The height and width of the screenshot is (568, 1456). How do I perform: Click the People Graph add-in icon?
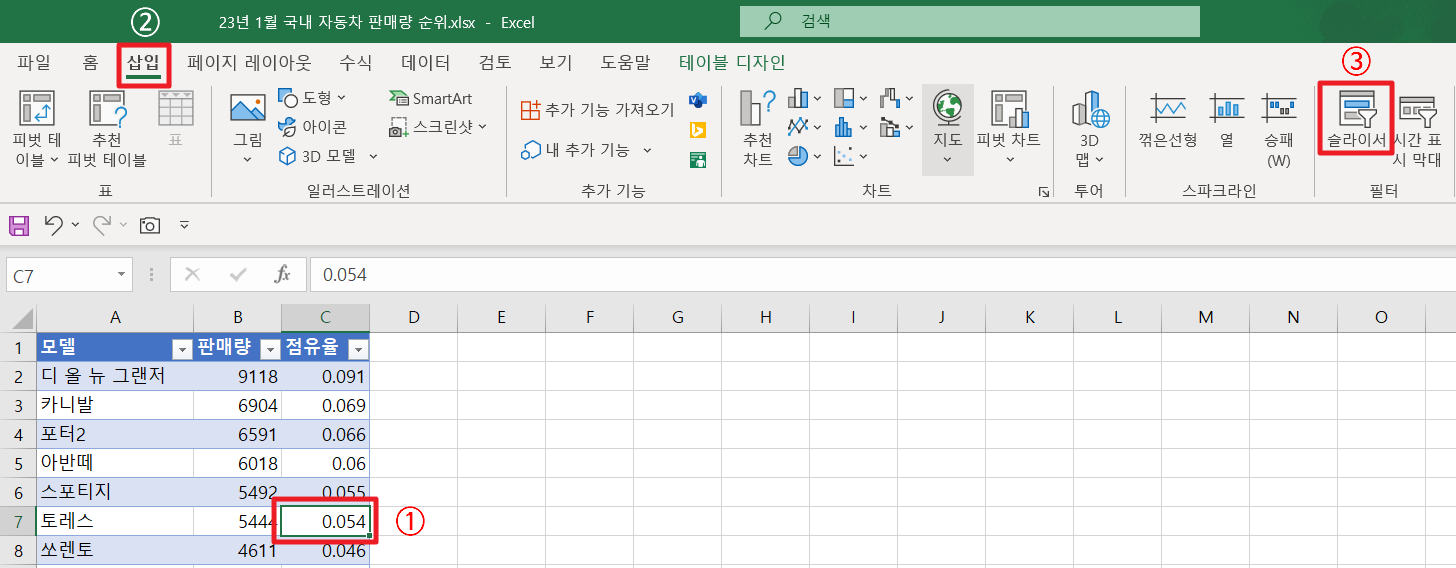click(698, 160)
